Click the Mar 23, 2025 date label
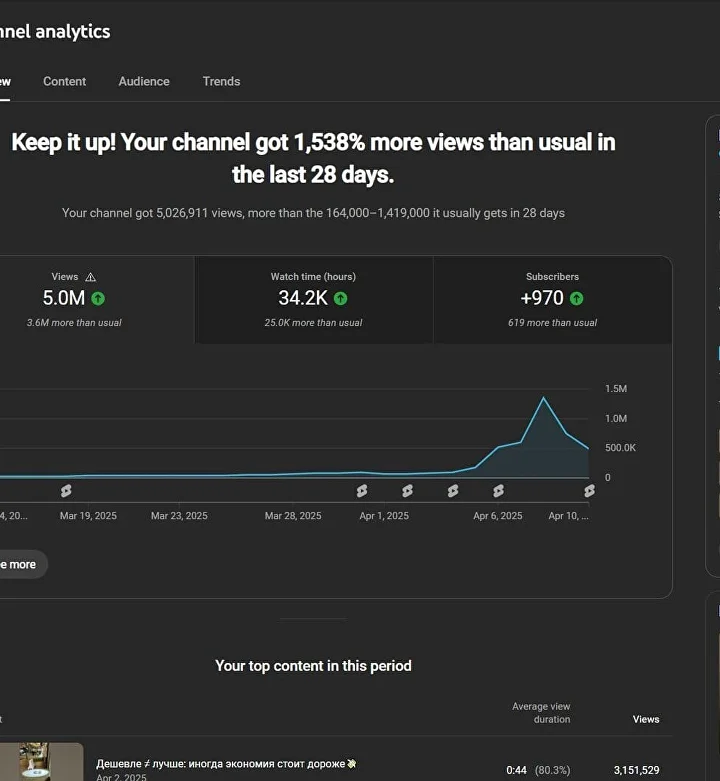The height and width of the screenshot is (781, 720). (179, 516)
